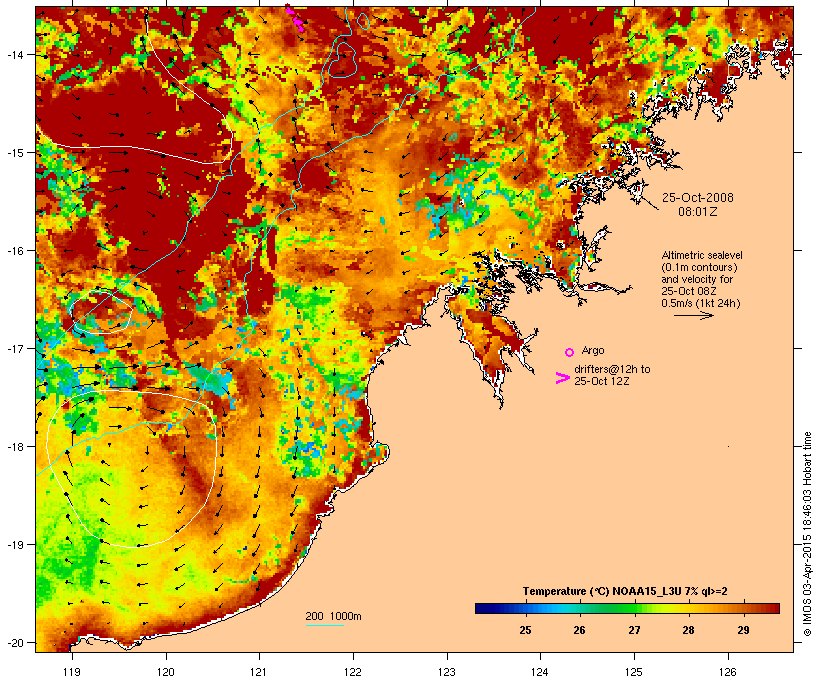Click the temperature color bar
This screenshot has width=820, height=680.
pyautogui.click(x=628, y=608)
